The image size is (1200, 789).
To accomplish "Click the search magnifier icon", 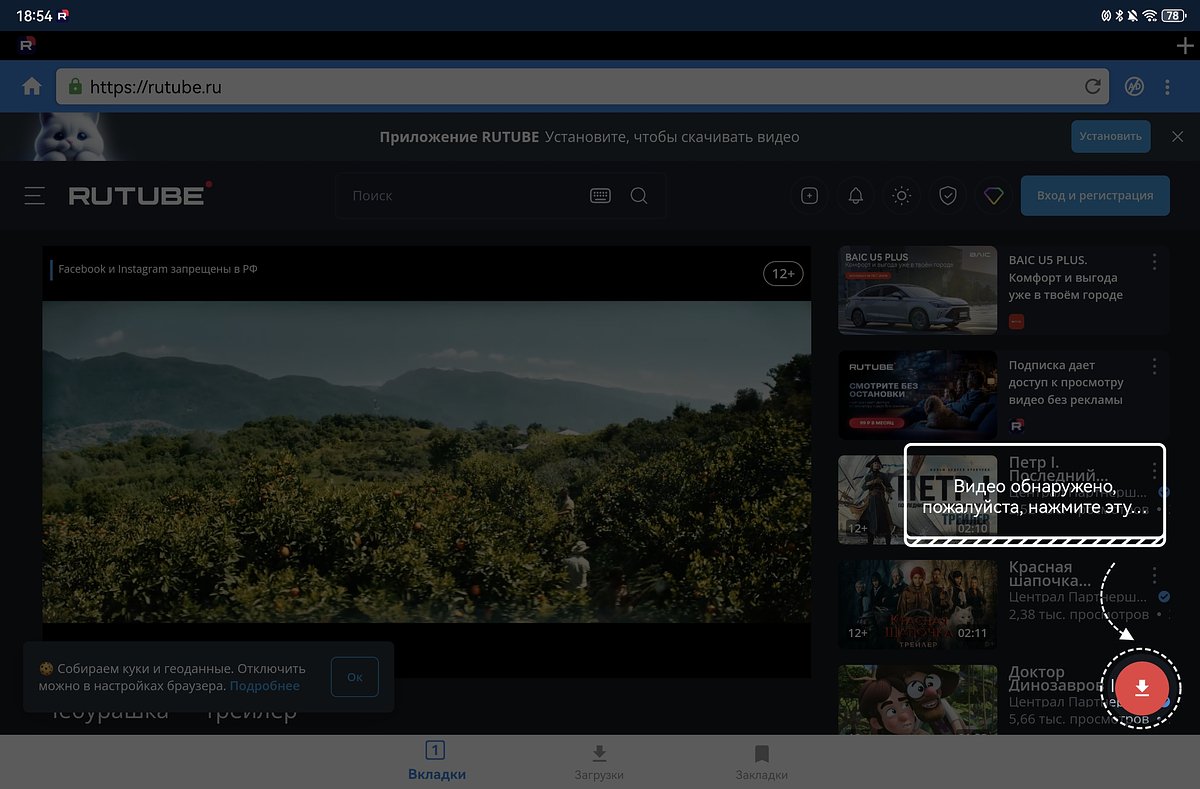I will (639, 196).
